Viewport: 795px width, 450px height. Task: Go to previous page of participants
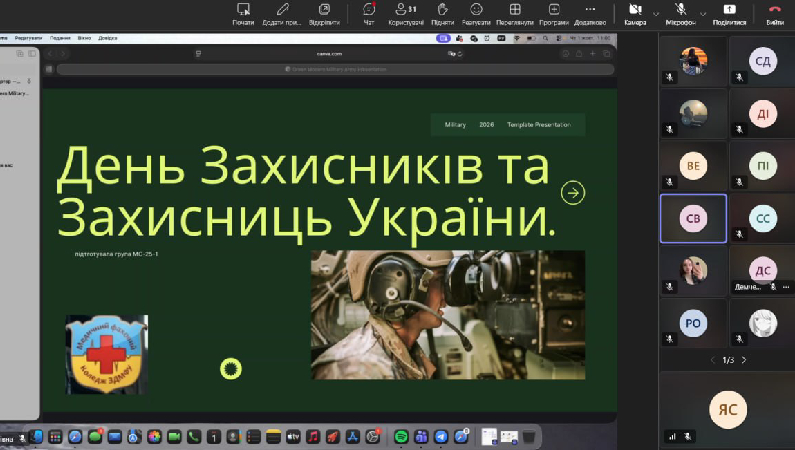coord(712,360)
